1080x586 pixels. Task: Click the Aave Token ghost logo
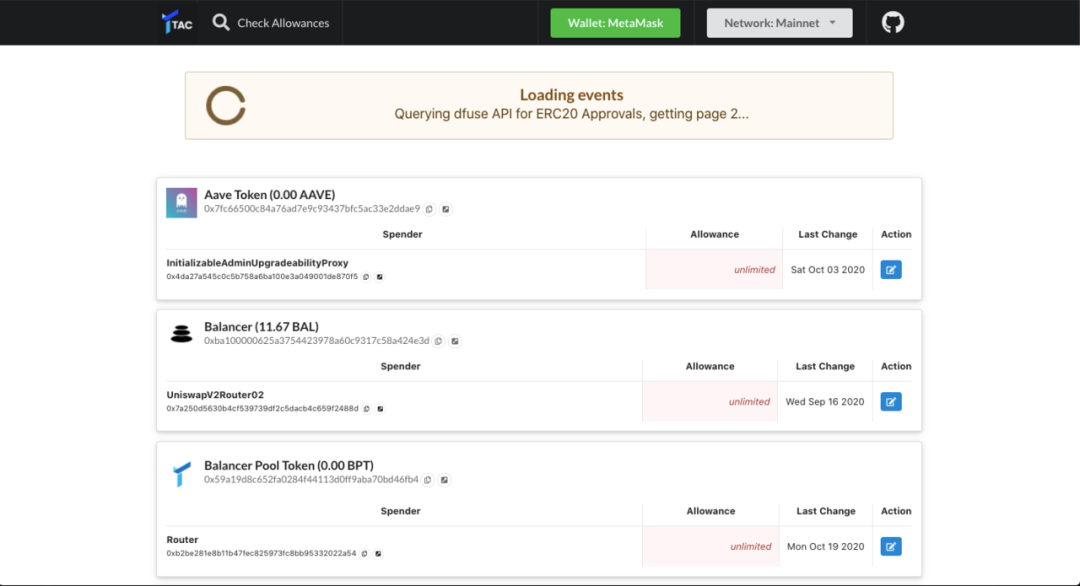181,202
